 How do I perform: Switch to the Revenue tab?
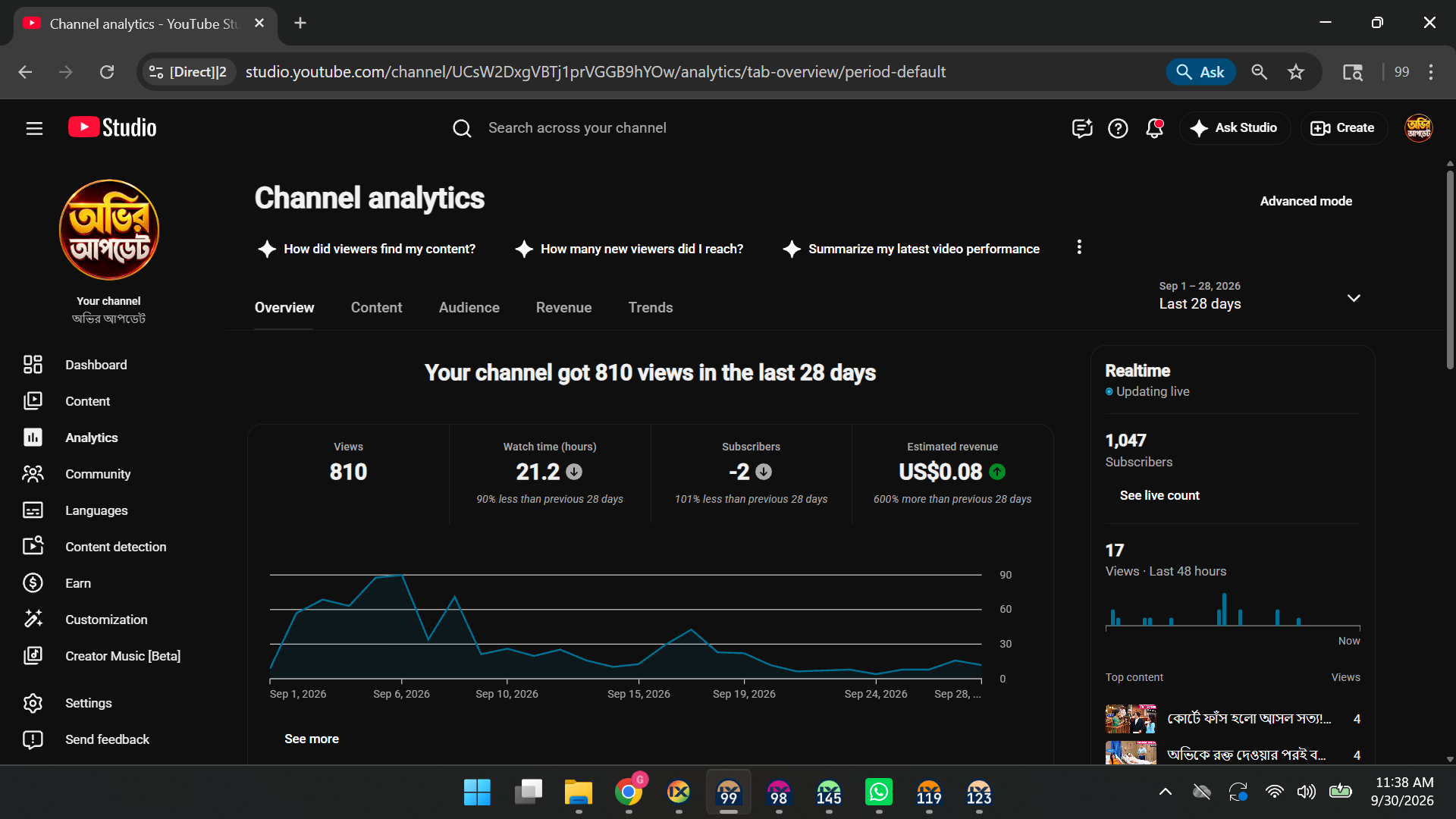point(563,308)
